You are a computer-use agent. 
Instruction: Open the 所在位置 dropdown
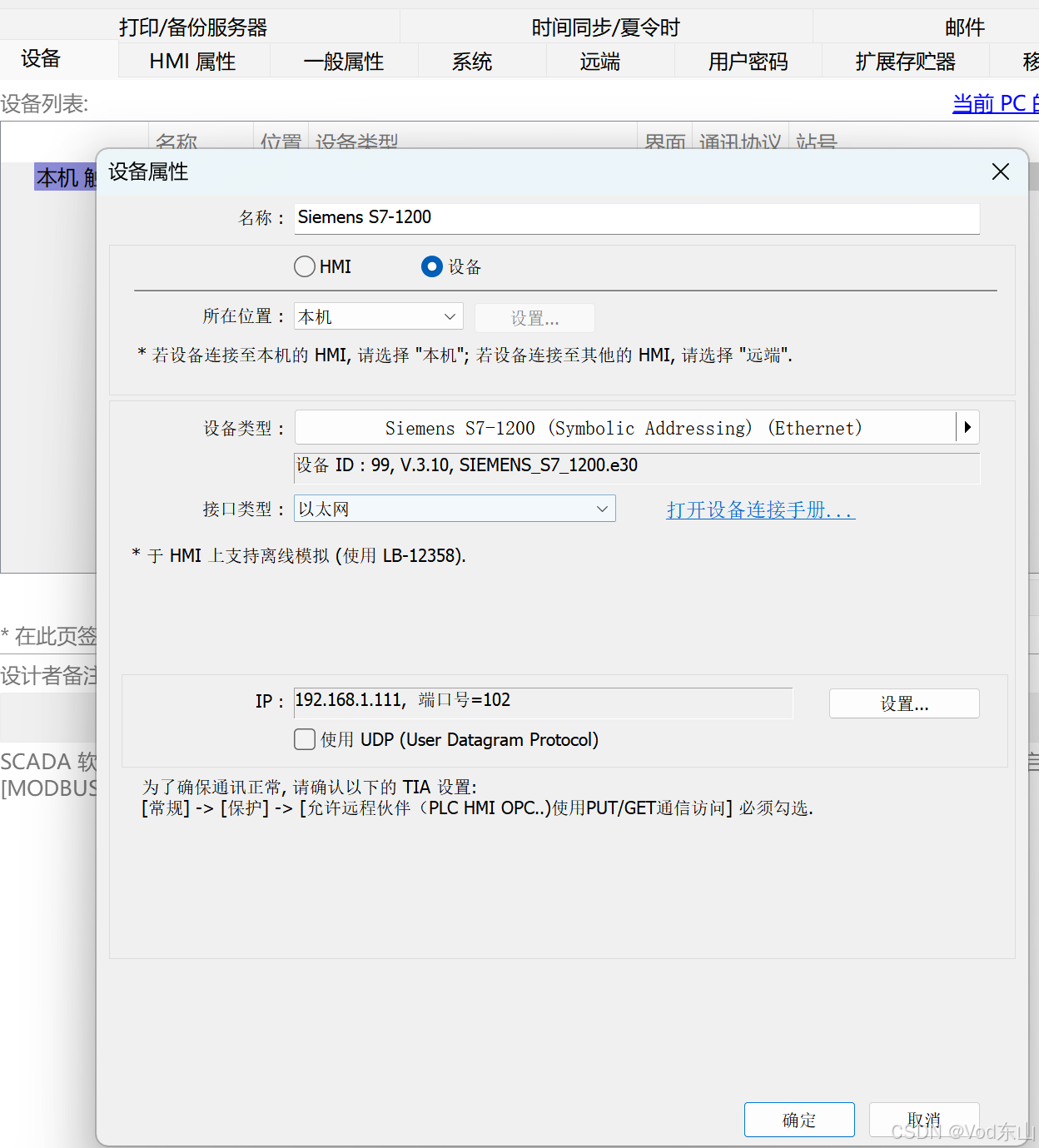click(x=379, y=316)
